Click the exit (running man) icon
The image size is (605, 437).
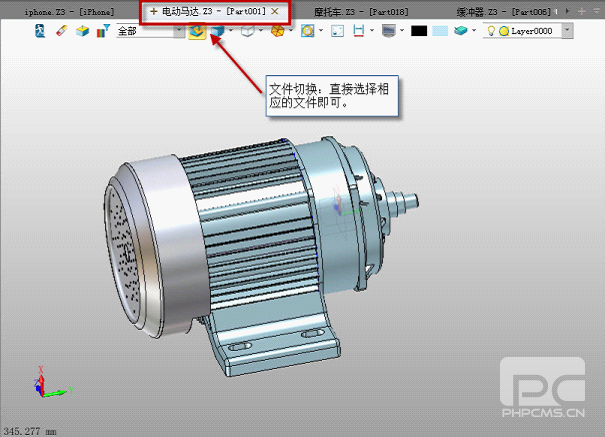42,31
